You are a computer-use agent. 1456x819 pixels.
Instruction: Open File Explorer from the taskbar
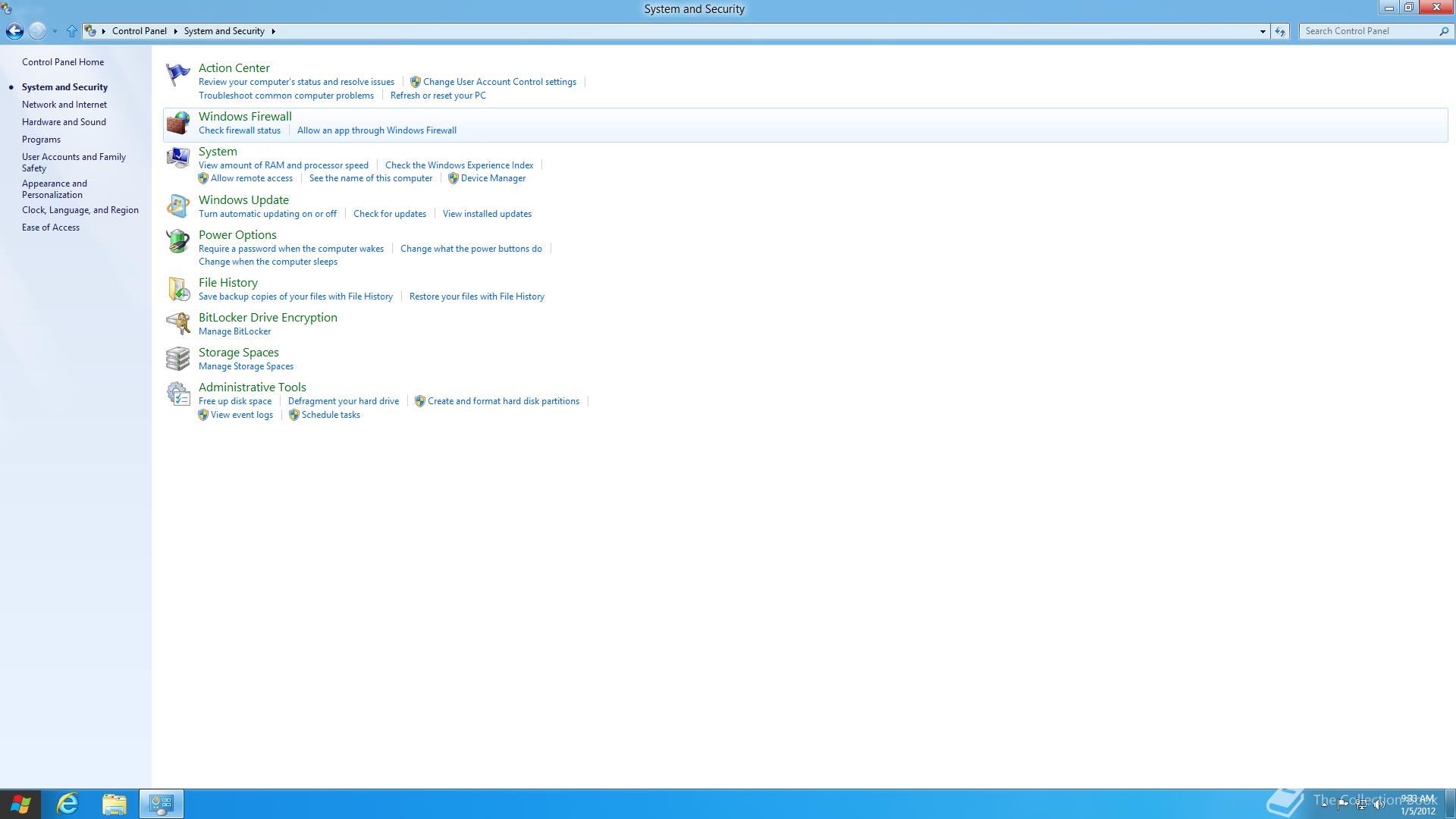tap(115, 804)
